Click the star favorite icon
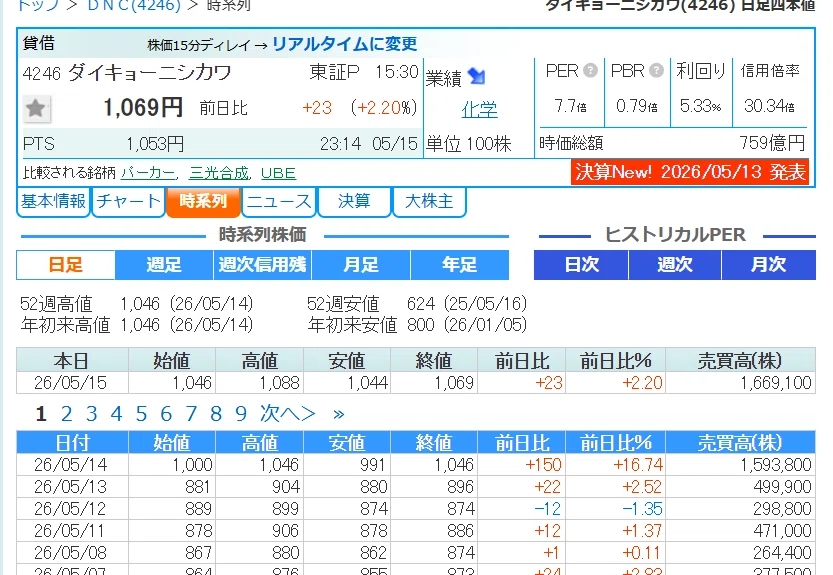Image resolution: width=833 pixels, height=575 pixels. [x=36, y=108]
